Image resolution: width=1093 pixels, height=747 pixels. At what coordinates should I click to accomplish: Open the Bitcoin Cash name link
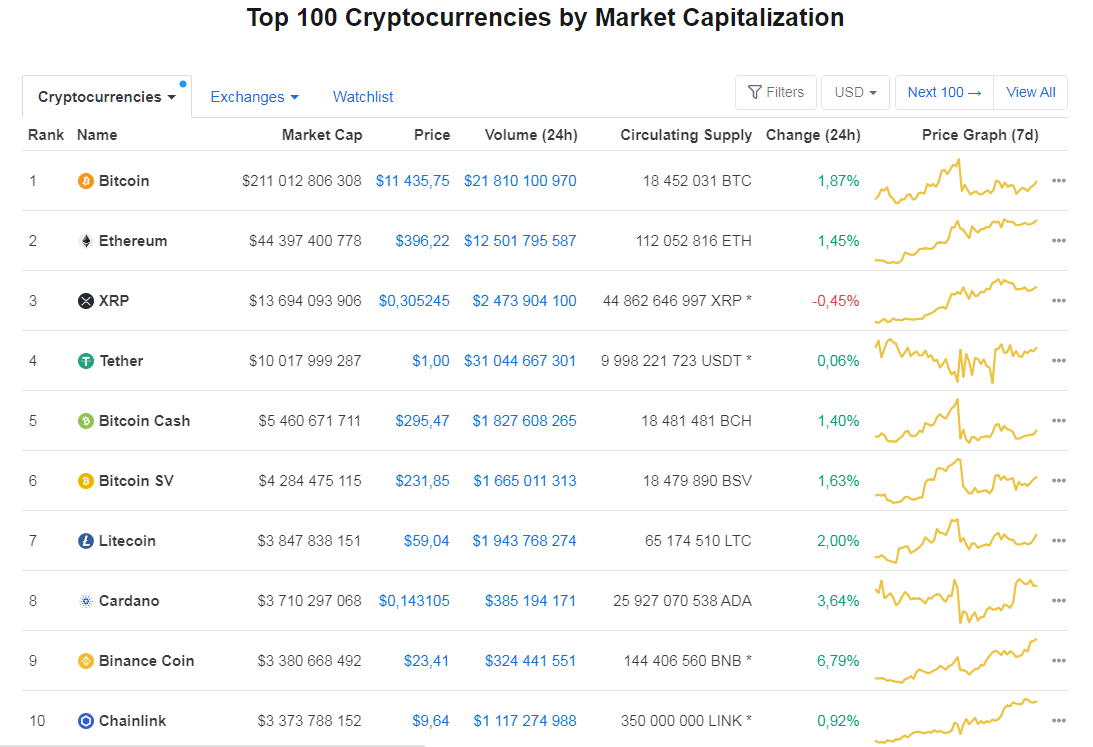(x=144, y=421)
